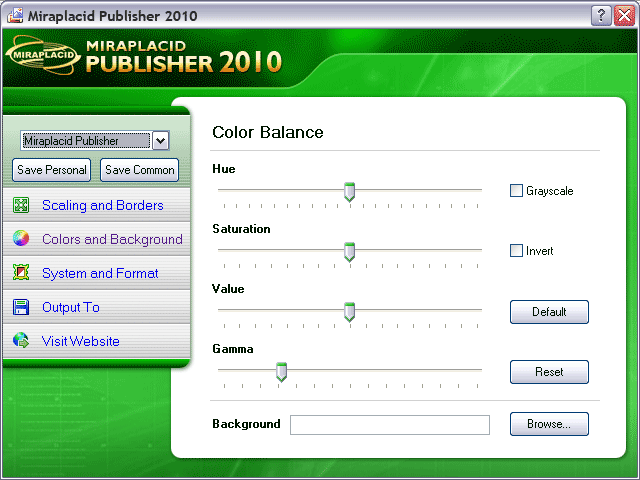Screen dimensions: 640x480
Task: Click the Saturation slider thumb
Action: coord(349,252)
